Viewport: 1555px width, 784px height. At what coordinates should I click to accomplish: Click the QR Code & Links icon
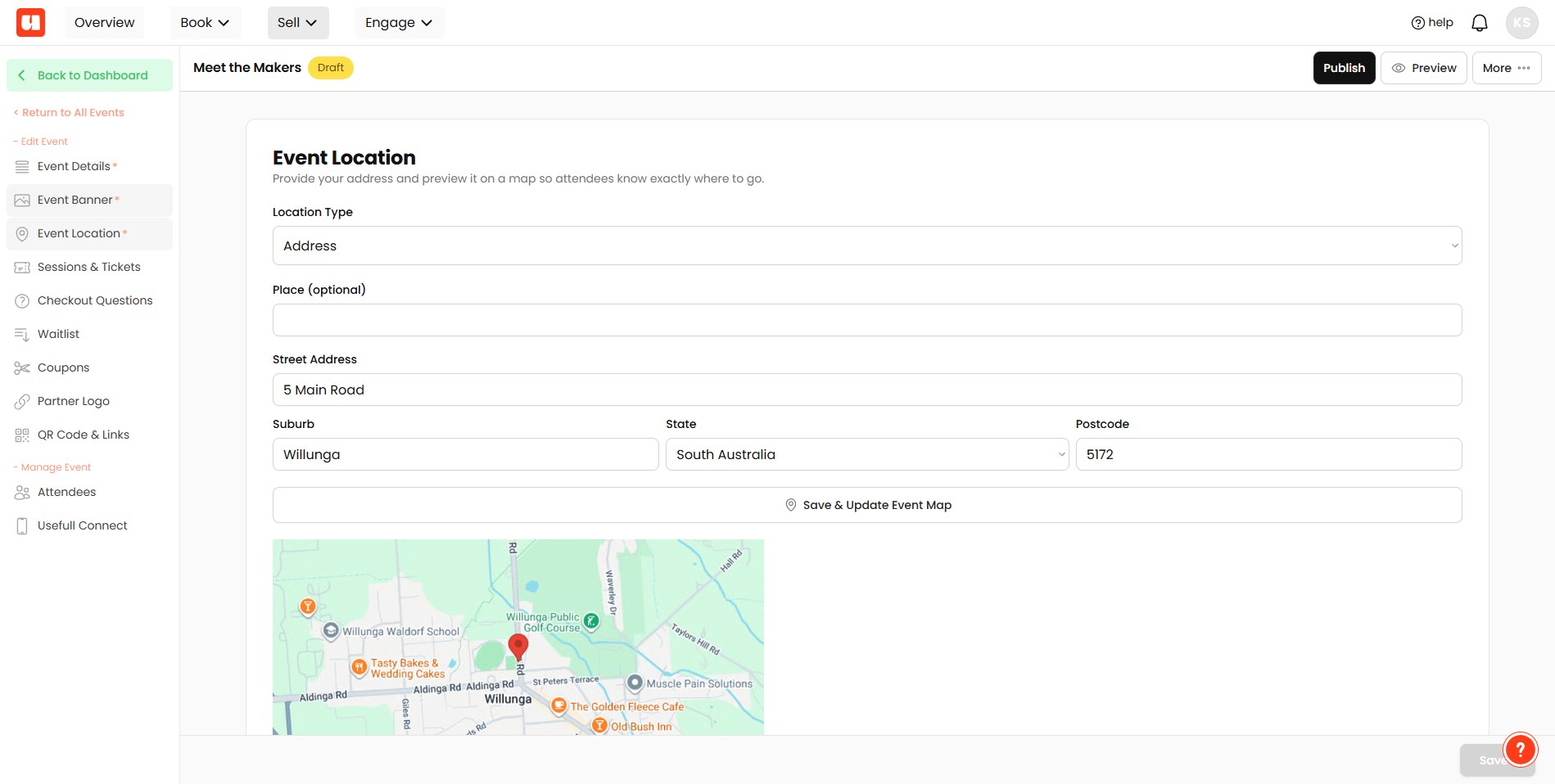coord(22,435)
